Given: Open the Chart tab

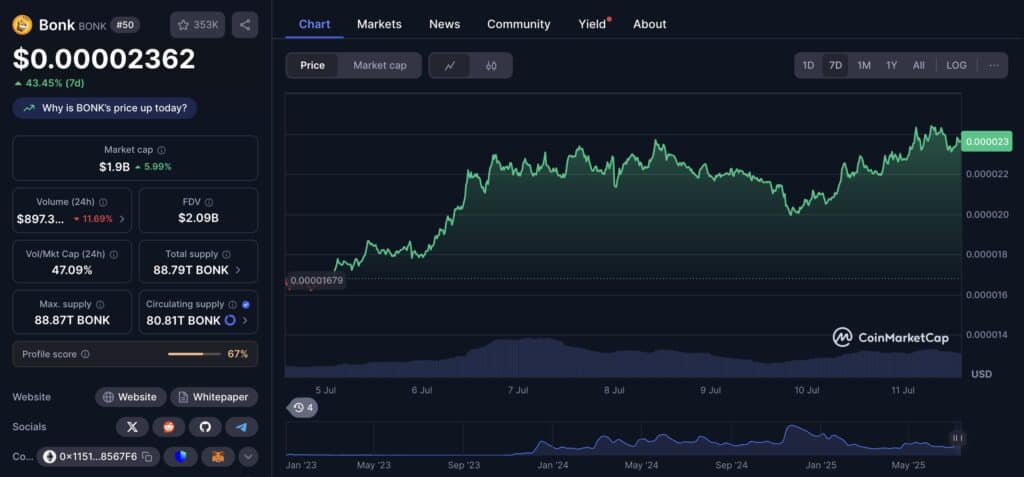Looking at the screenshot, I should 314,24.
